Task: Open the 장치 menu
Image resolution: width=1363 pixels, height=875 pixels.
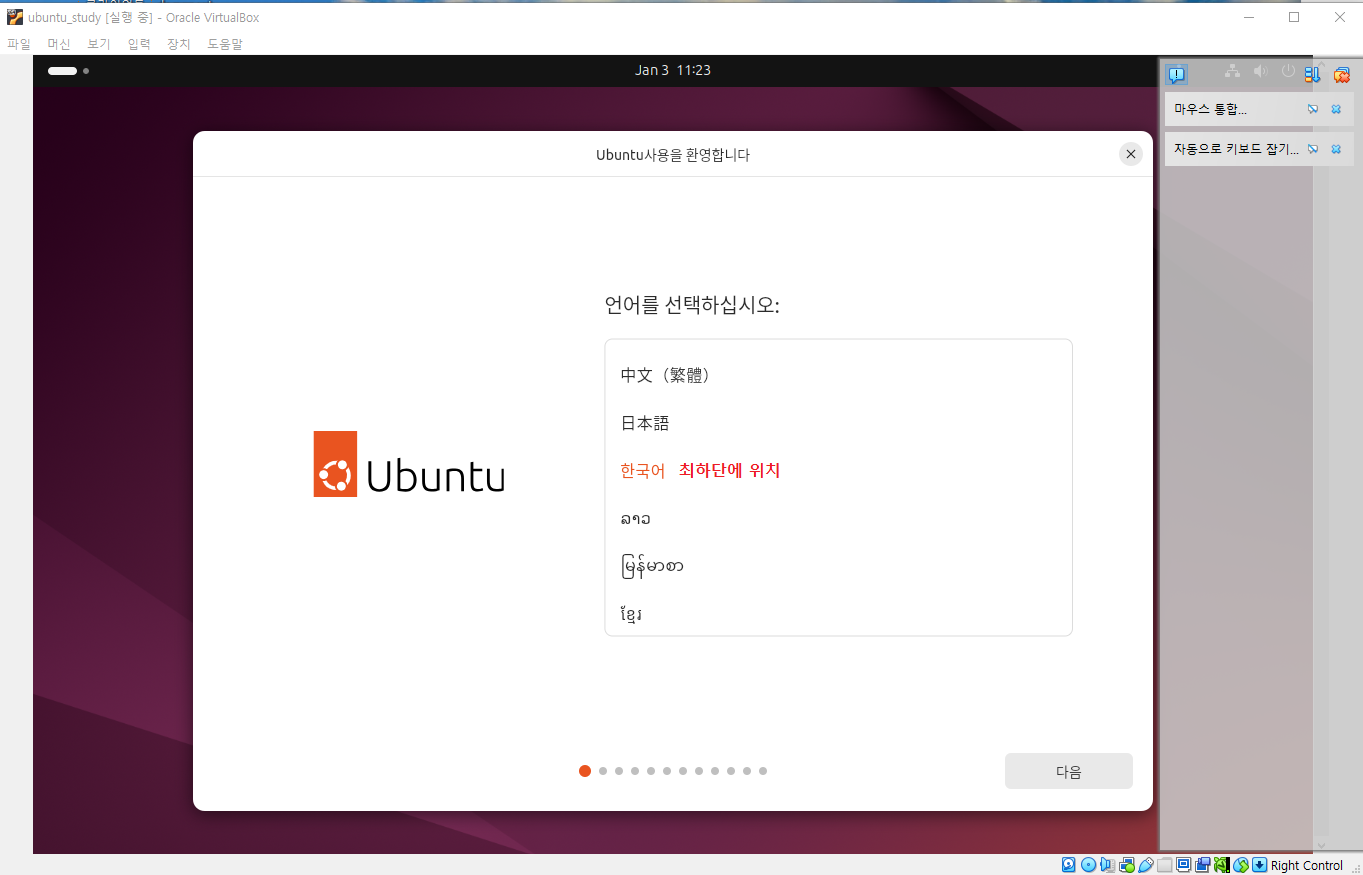Action: tap(179, 44)
